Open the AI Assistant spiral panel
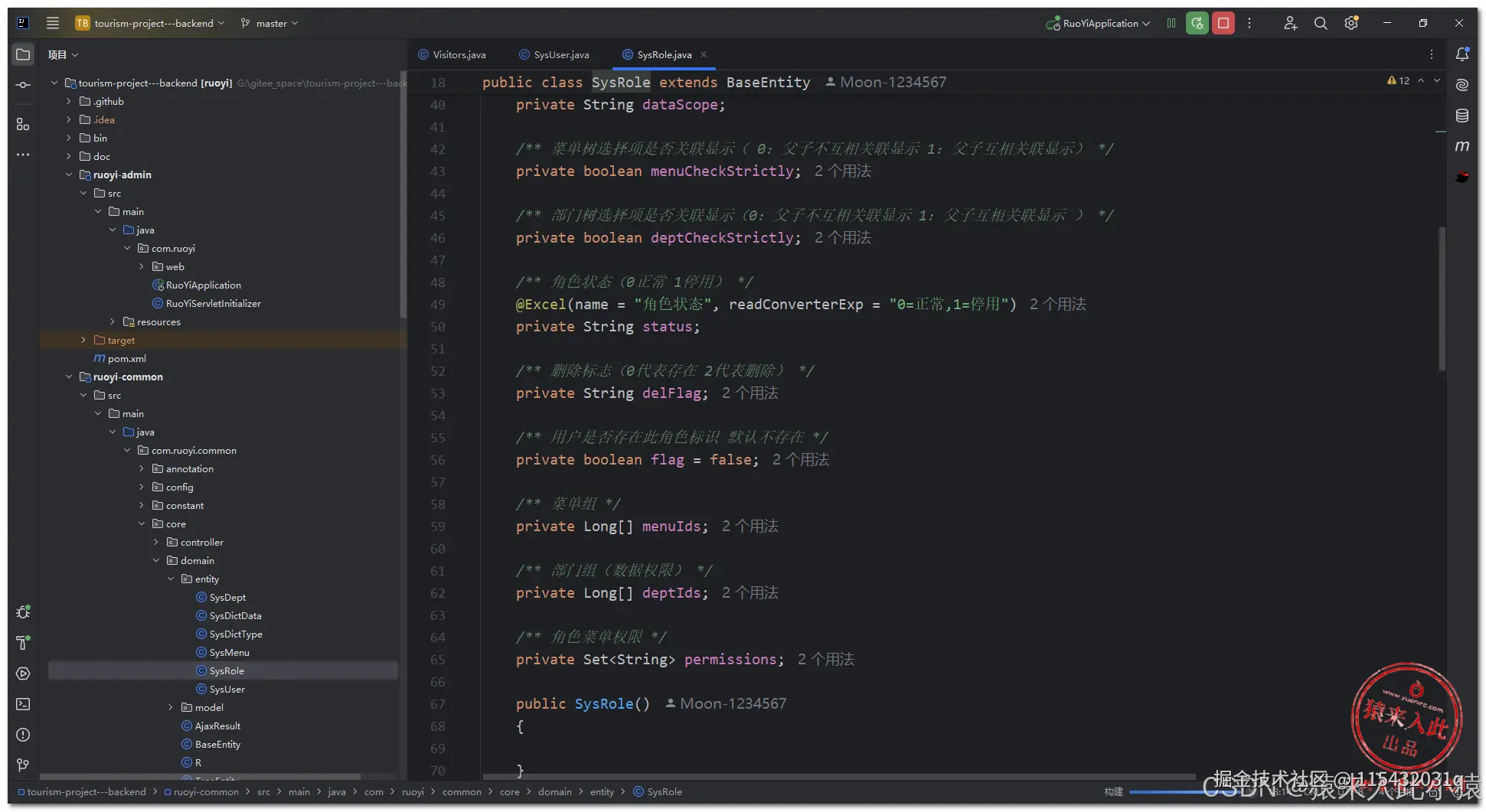Image resolution: width=1486 pixels, height=812 pixels. [1462, 85]
